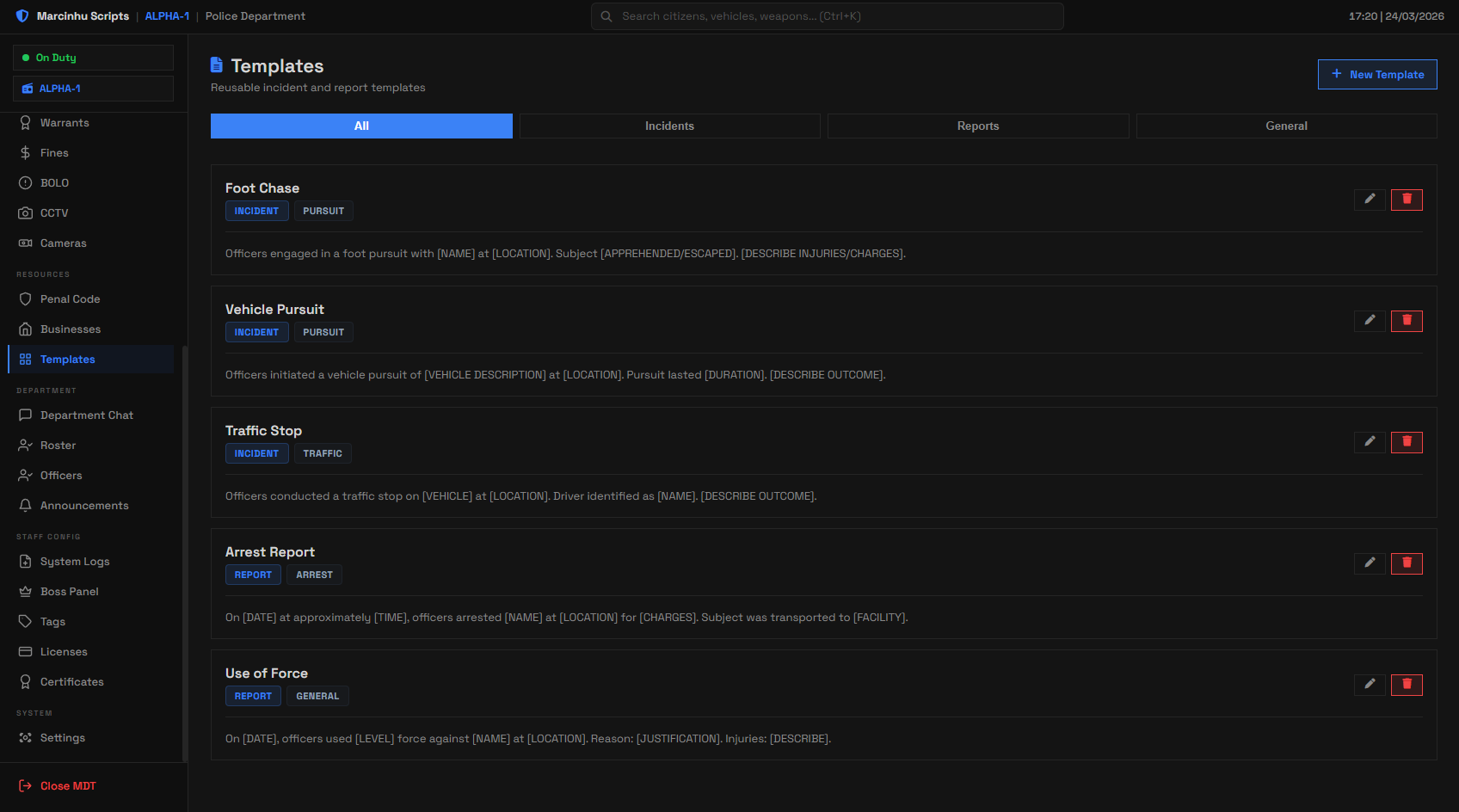Switch to the Reports tab
This screenshot has width=1459, height=812.
(x=978, y=126)
